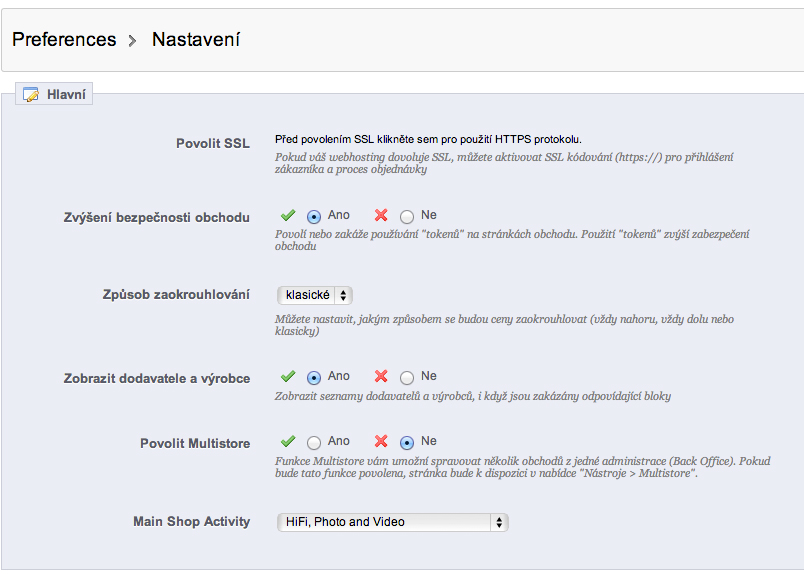Screen dimensions: 804x574
Task: Click red X icon for Povolit Multistore
Action: pyautogui.click(x=381, y=441)
